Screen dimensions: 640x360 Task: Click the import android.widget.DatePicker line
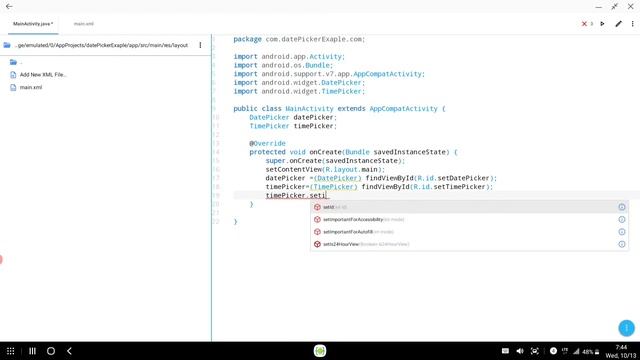299,82
